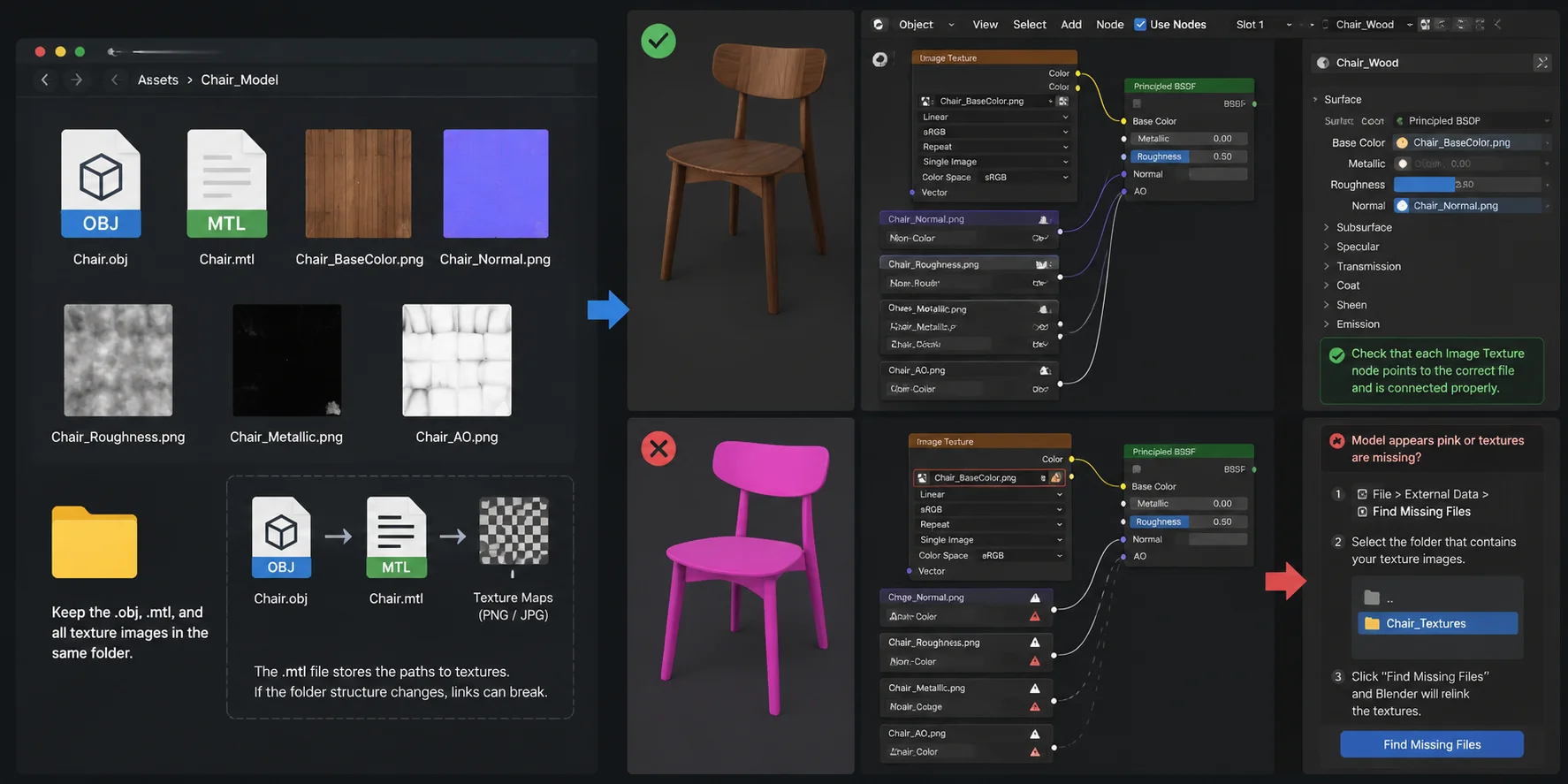Image resolution: width=1568 pixels, height=784 pixels.
Task: Expand the Sheen section
Action: (1345, 305)
